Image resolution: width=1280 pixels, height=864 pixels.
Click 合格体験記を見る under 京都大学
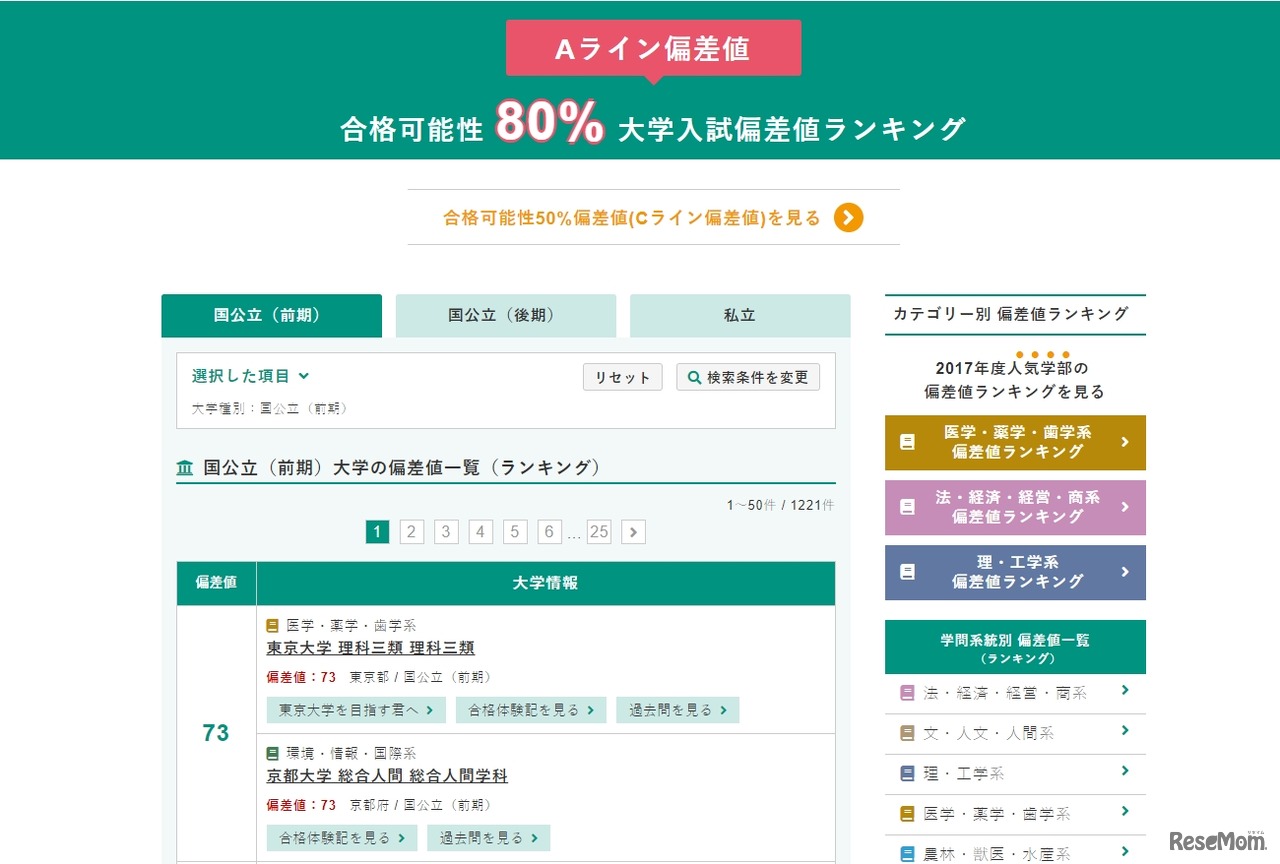pos(341,838)
